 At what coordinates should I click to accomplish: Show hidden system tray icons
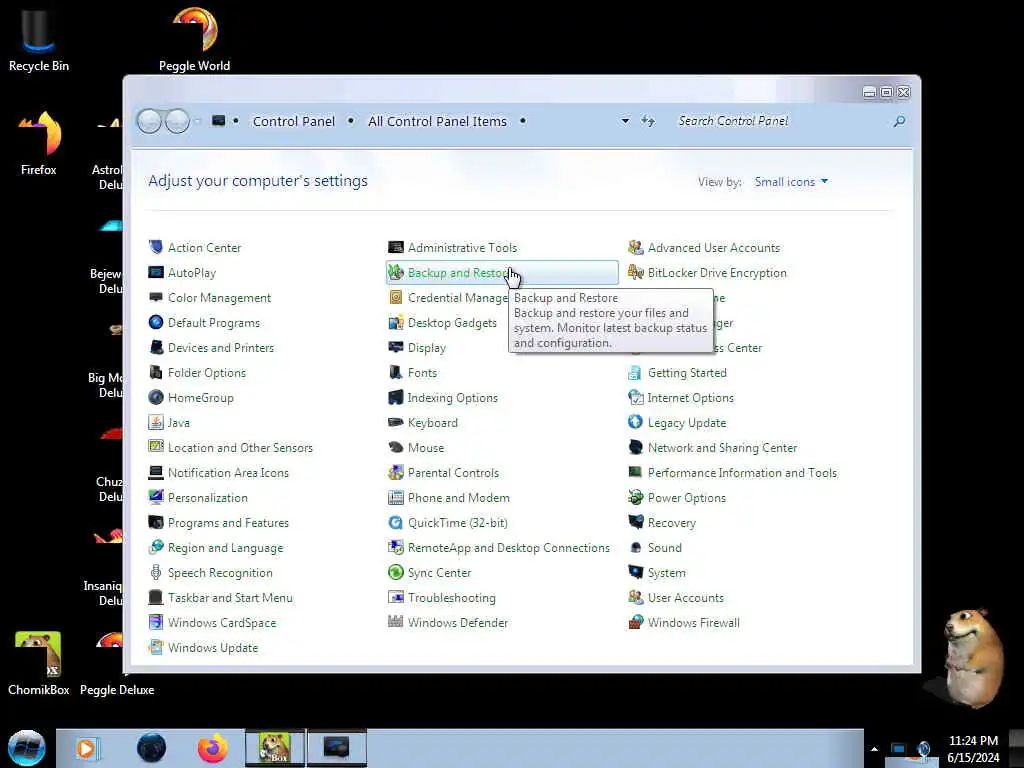874,749
